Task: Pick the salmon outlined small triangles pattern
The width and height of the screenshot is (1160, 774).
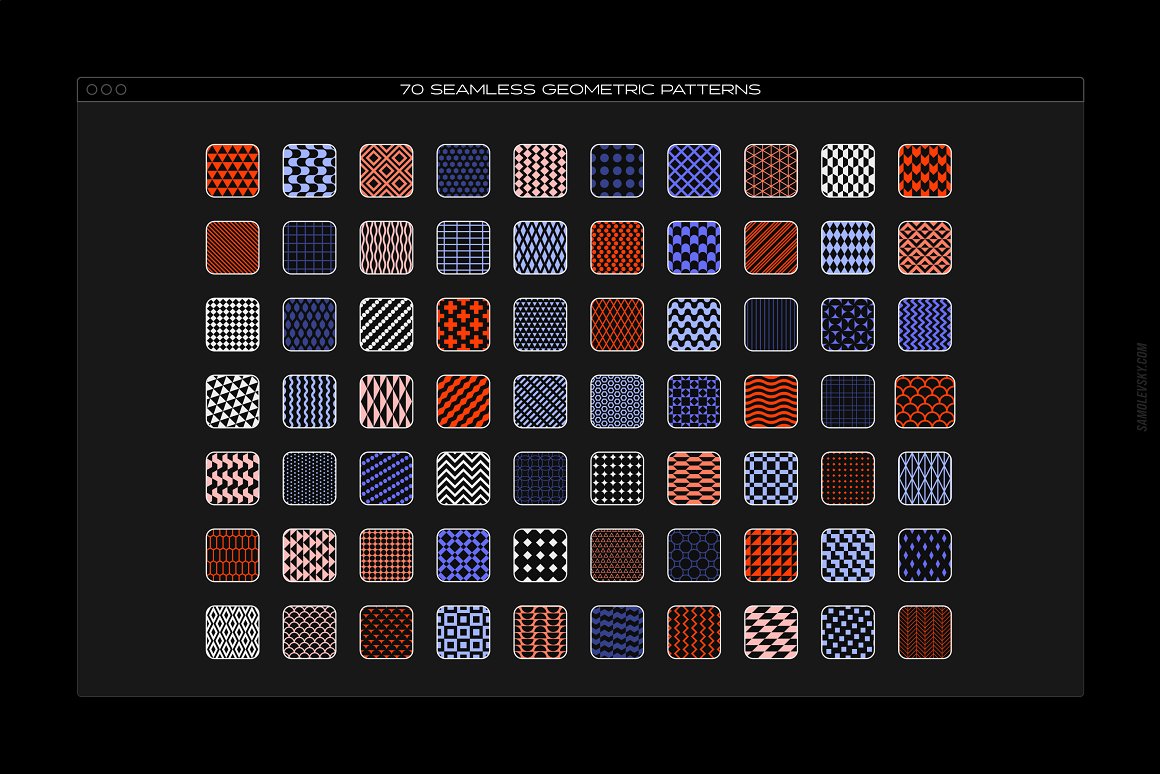Action: tap(617, 556)
